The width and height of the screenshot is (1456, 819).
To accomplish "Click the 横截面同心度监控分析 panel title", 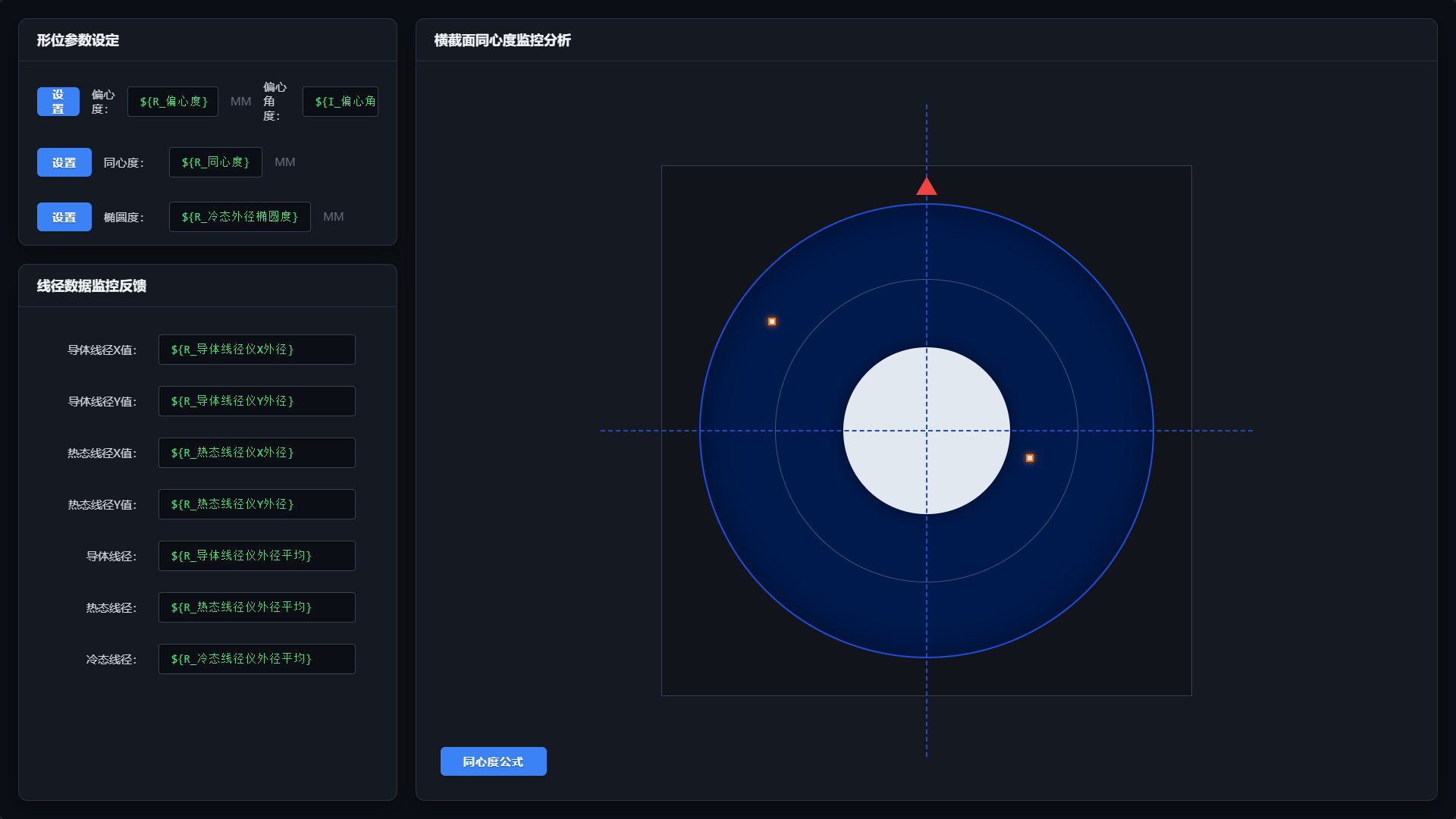I will coord(503,40).
